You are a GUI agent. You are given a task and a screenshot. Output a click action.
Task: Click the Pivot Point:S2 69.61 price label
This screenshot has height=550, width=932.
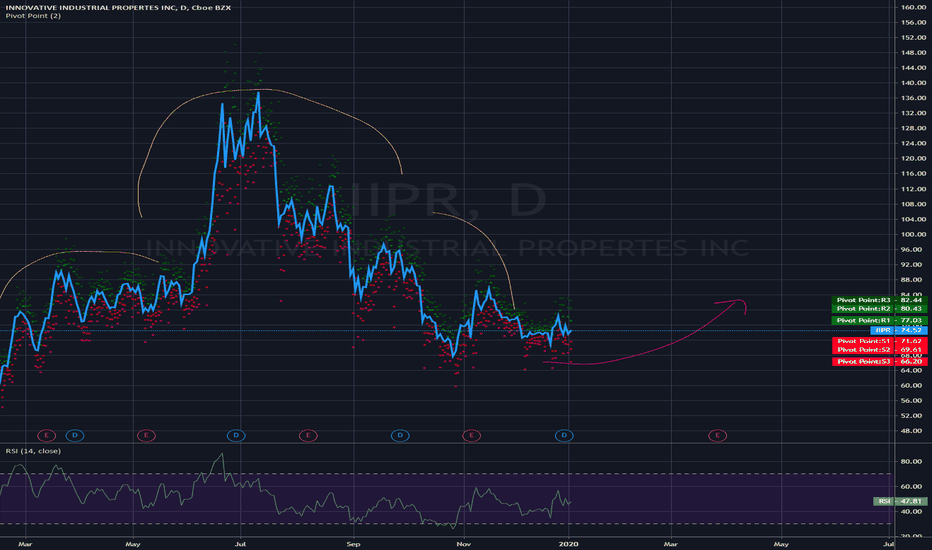pyautogui.click(x=879, y=350)
